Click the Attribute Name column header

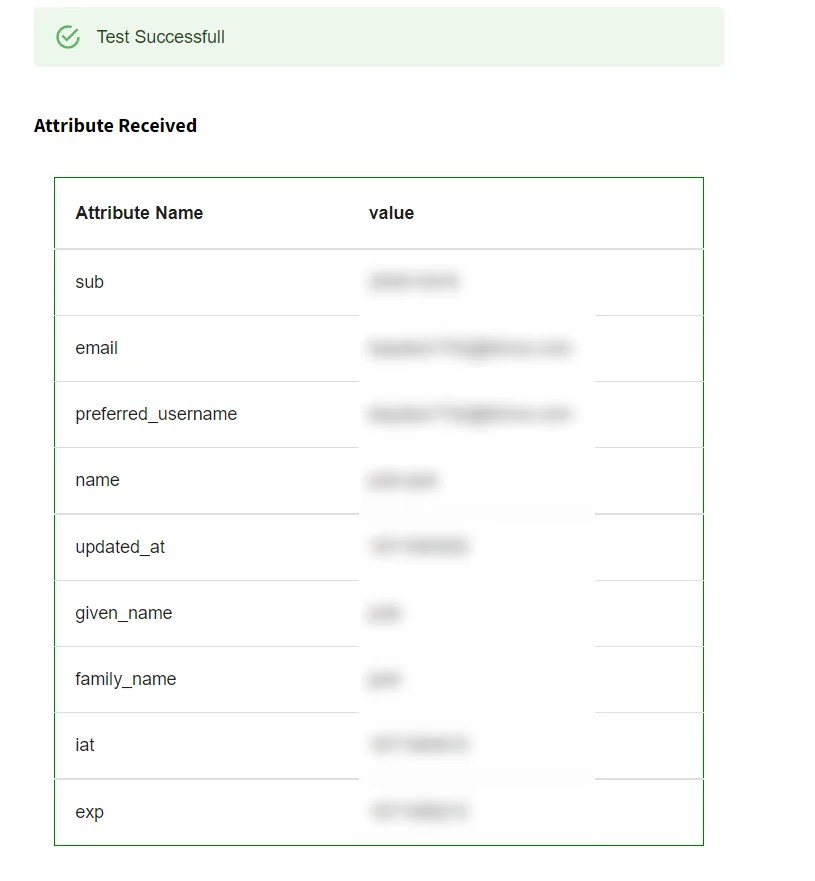click(x=139, y=213)
